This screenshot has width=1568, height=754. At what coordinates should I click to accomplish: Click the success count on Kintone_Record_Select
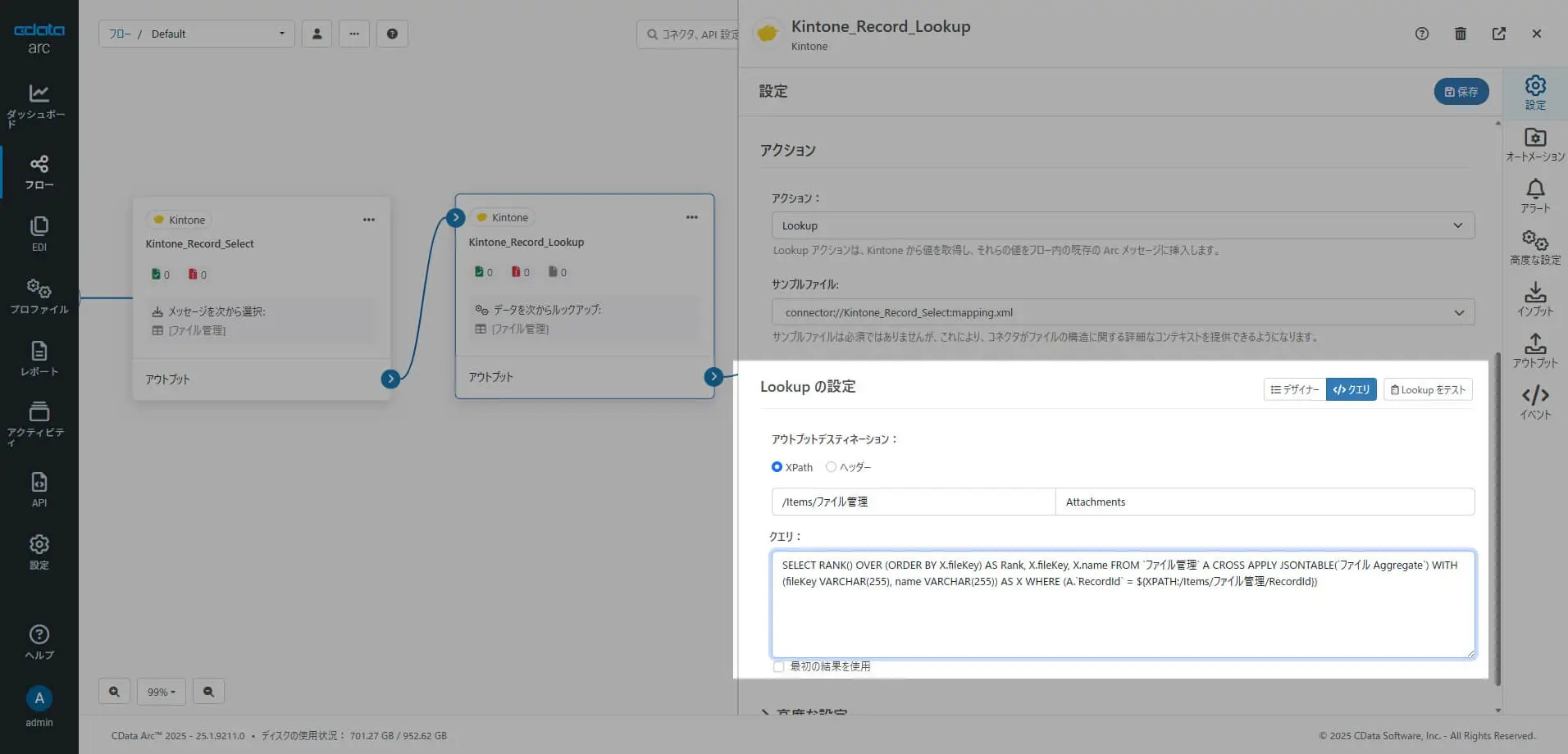[x=161, y=275]
